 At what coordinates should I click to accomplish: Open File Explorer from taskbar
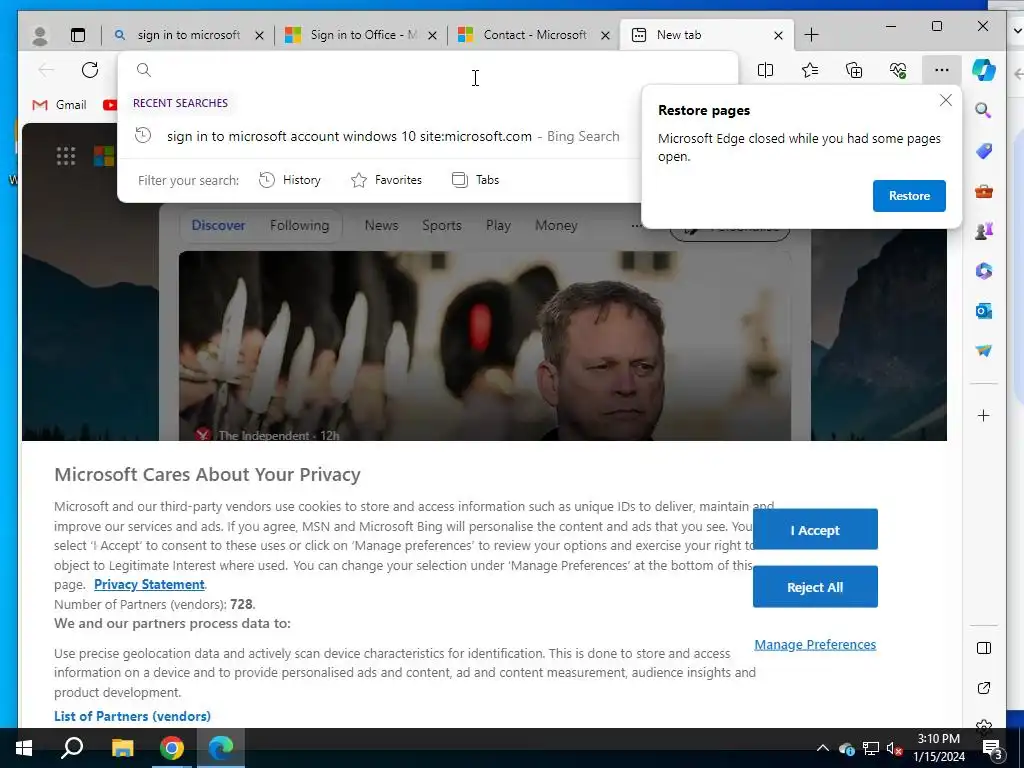(122, 748)
